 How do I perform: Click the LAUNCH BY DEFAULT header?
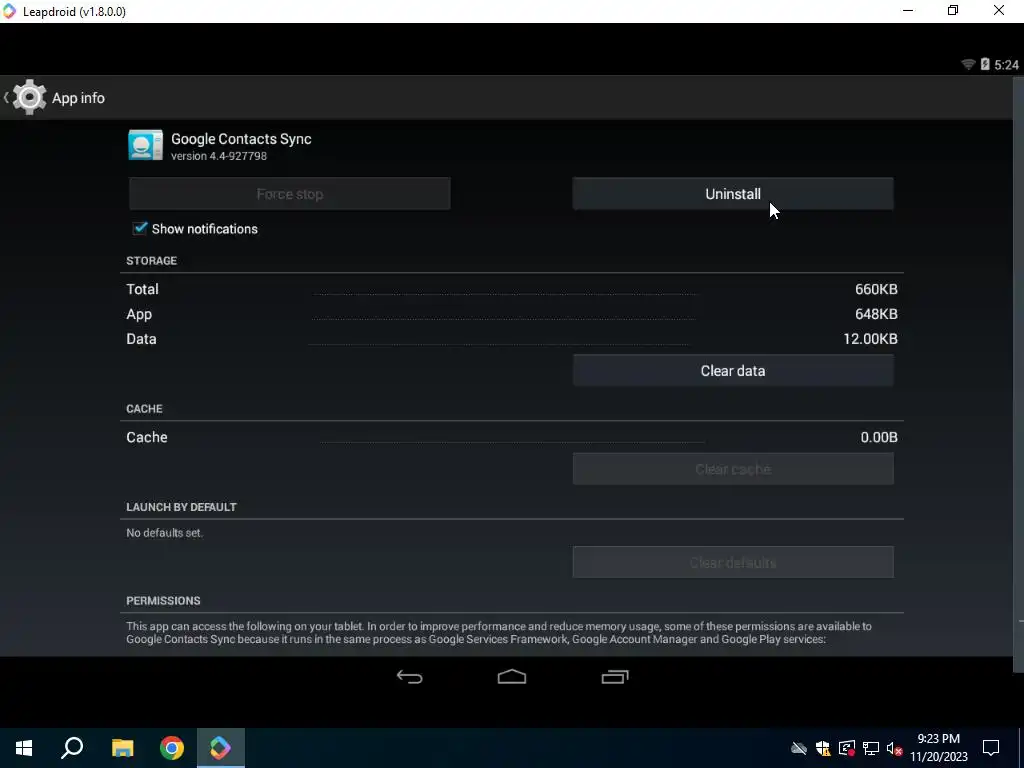[182, 507]
